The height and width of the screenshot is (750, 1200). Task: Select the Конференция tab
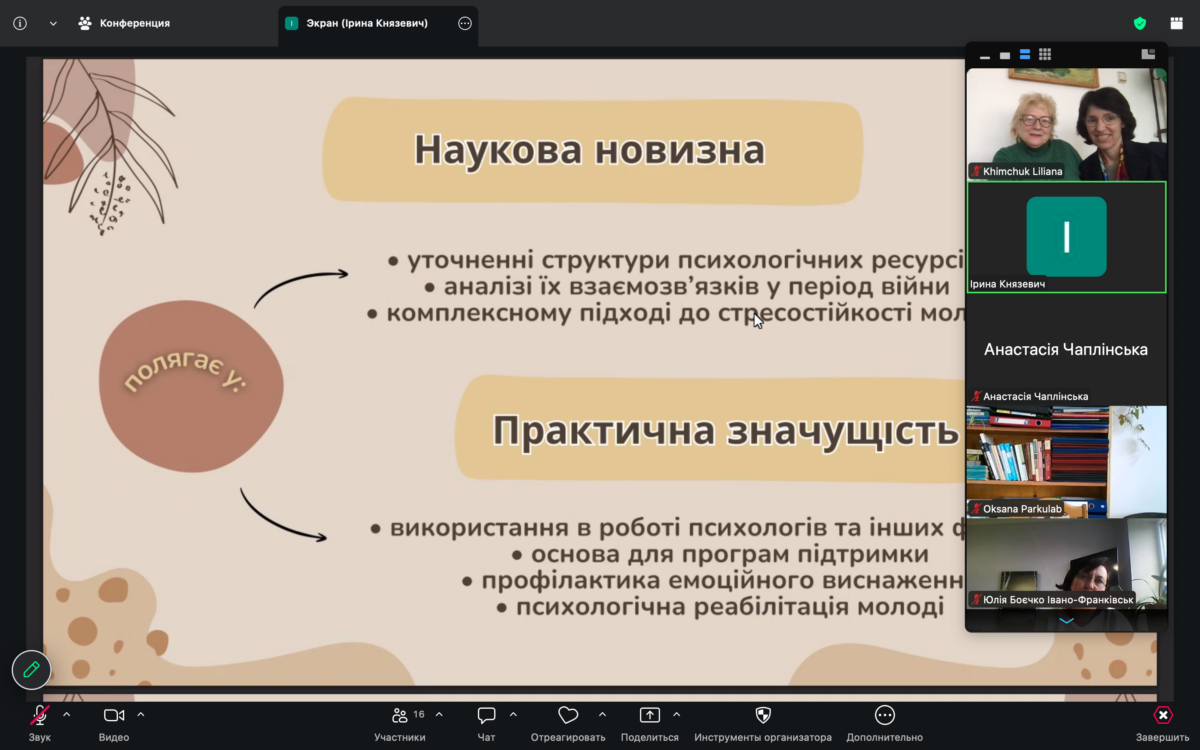pos(124,23)
